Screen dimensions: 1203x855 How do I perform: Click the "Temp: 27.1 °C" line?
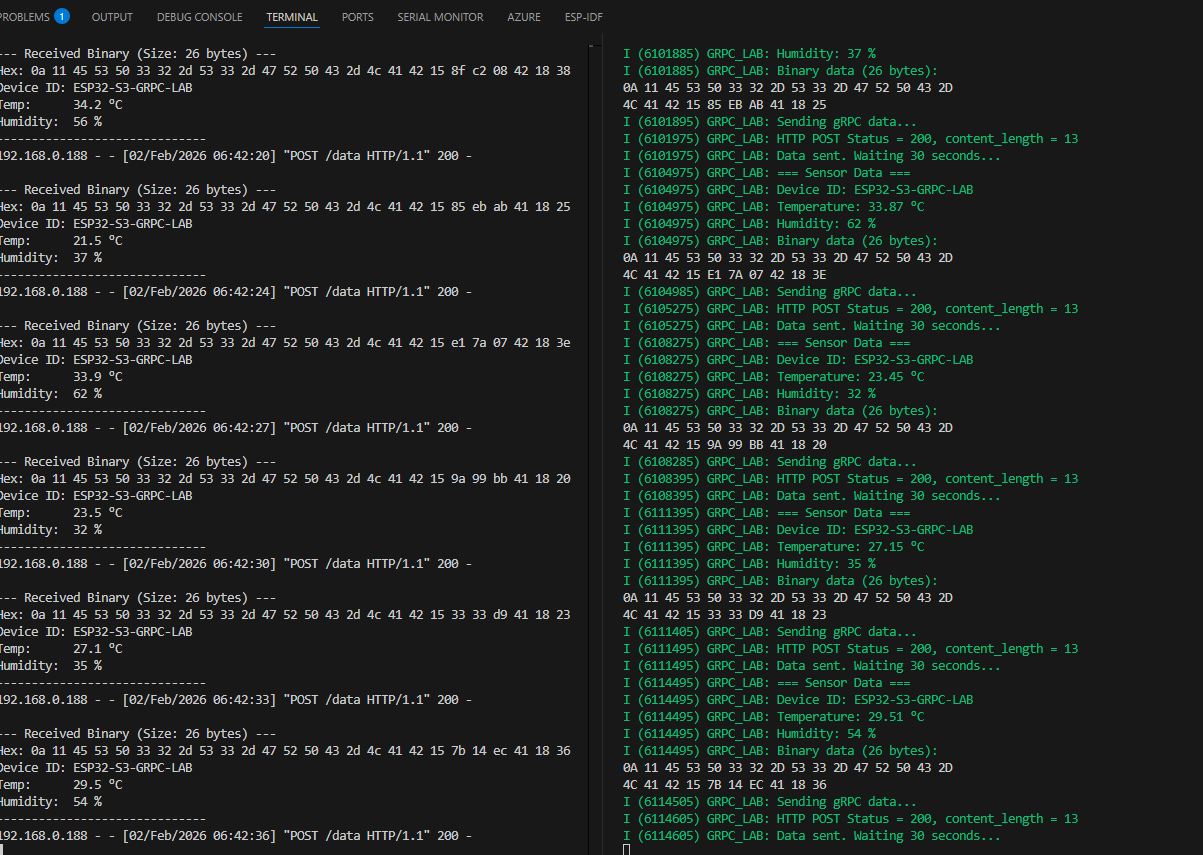click(61, 649)
